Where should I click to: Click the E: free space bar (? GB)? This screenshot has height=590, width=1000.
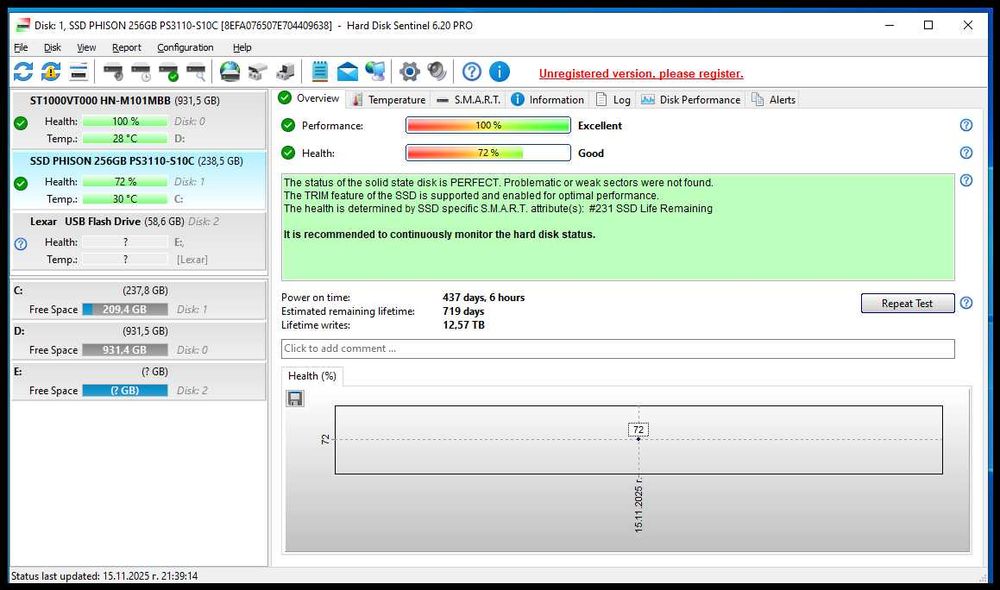coord(125,390)
